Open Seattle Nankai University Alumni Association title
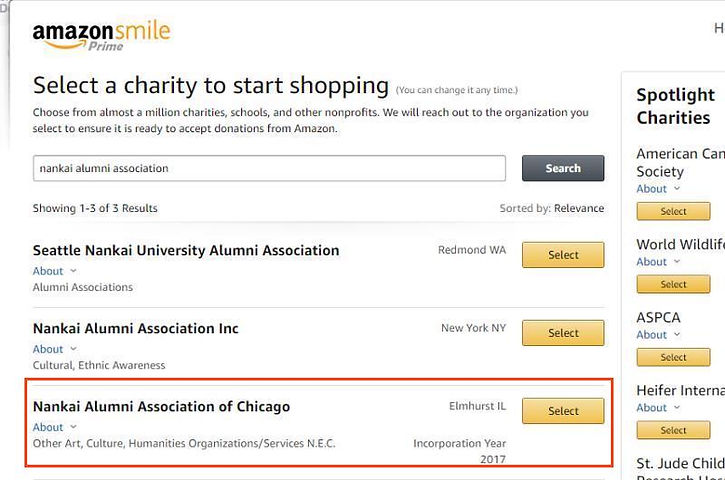Screen dimensions: 725x480 186,250
